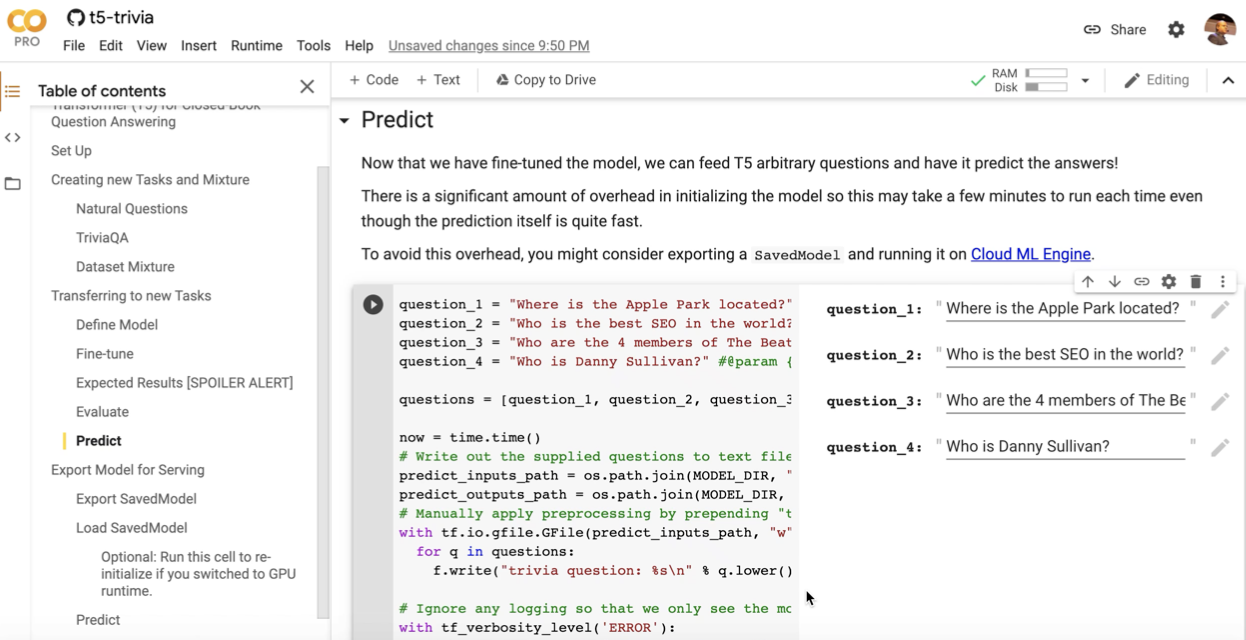This screenshot has height=640, width=1246.
Task: Jump to Evaluate section
Action: point(102,412)
